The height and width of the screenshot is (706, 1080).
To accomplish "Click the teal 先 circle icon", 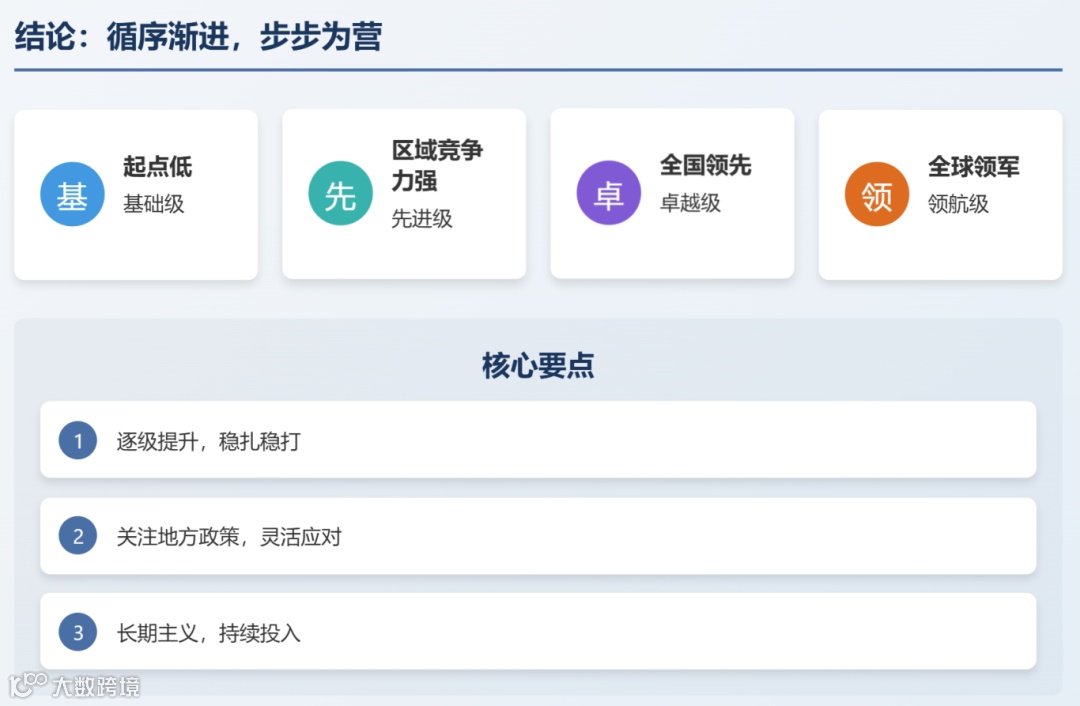I will point(340,194).
